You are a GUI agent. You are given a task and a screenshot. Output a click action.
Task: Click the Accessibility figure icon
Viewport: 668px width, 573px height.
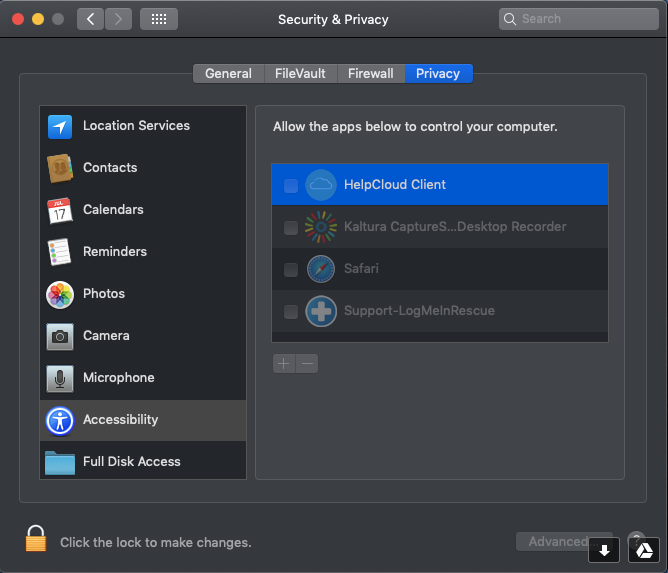click(60, 421)
